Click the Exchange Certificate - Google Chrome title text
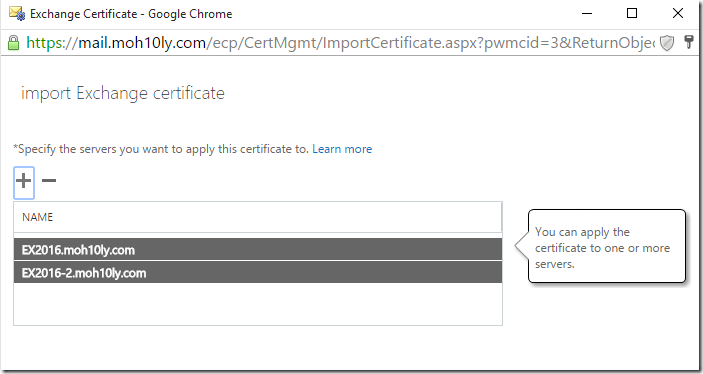The image size is (703, 374). 131,14
